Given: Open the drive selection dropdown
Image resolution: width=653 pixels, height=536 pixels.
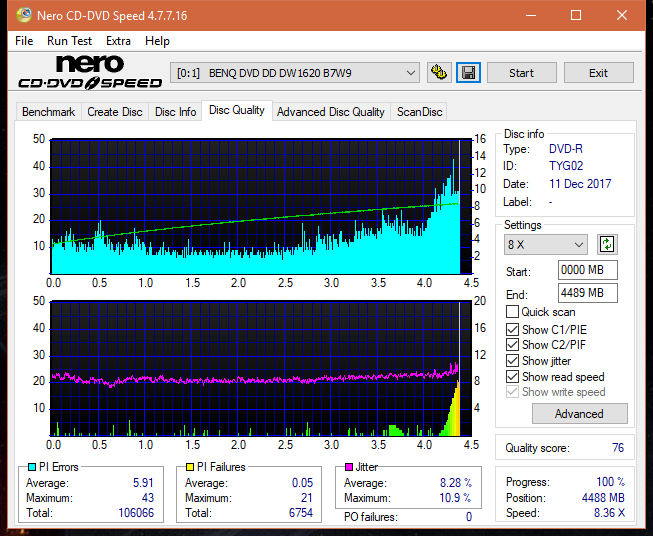Looking at the screenshot, I should (x=295, y=73).
